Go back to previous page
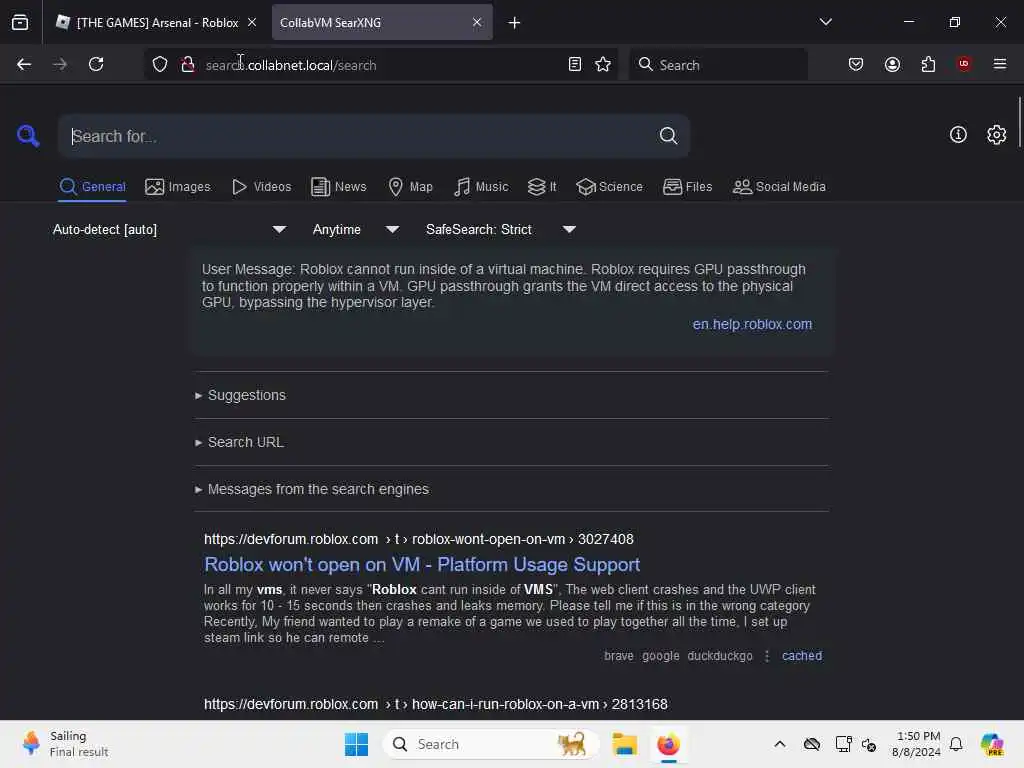The image size is (1024, 768). pos(24,64)
